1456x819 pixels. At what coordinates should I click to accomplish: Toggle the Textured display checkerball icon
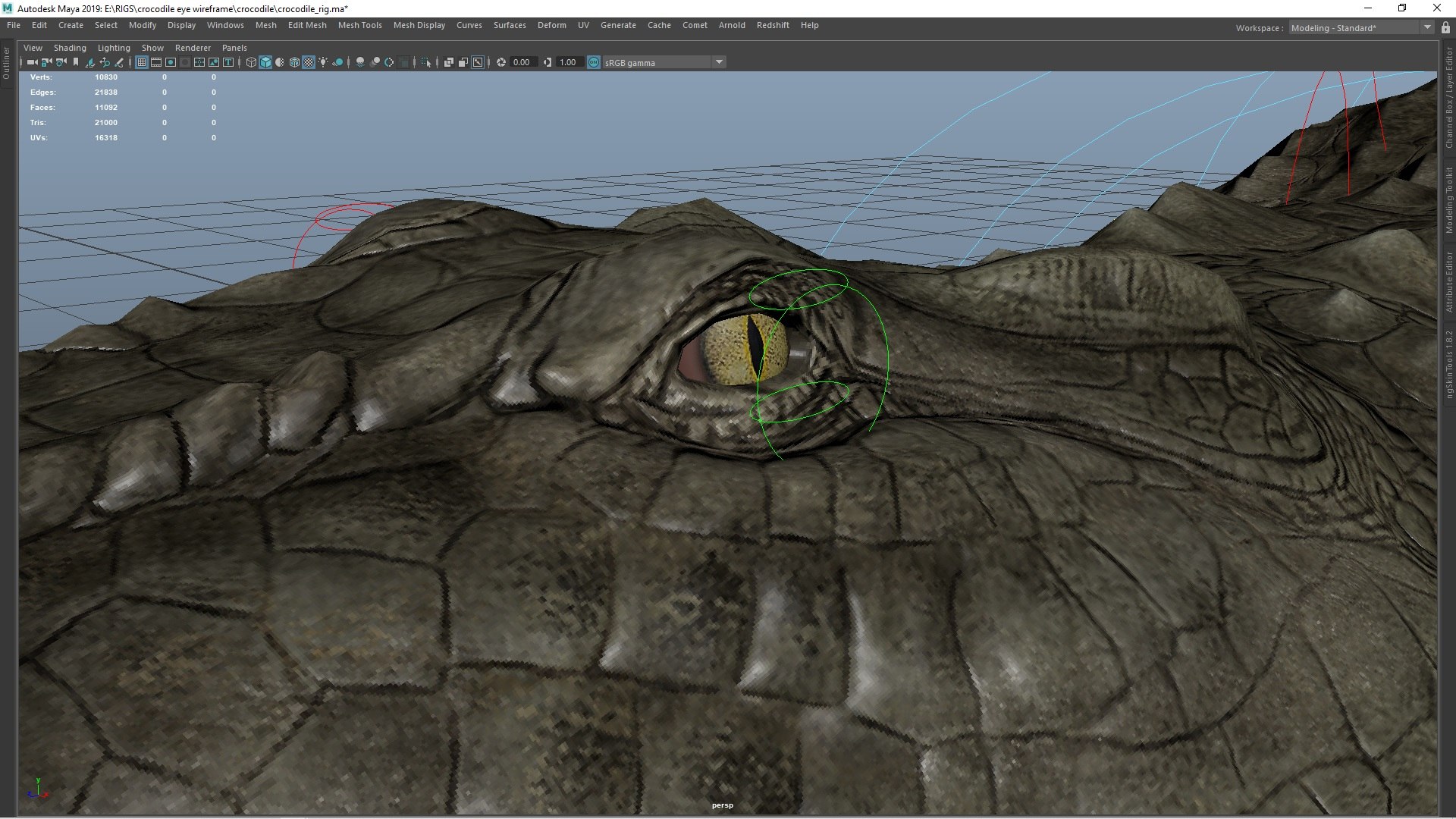pos(309,62)
